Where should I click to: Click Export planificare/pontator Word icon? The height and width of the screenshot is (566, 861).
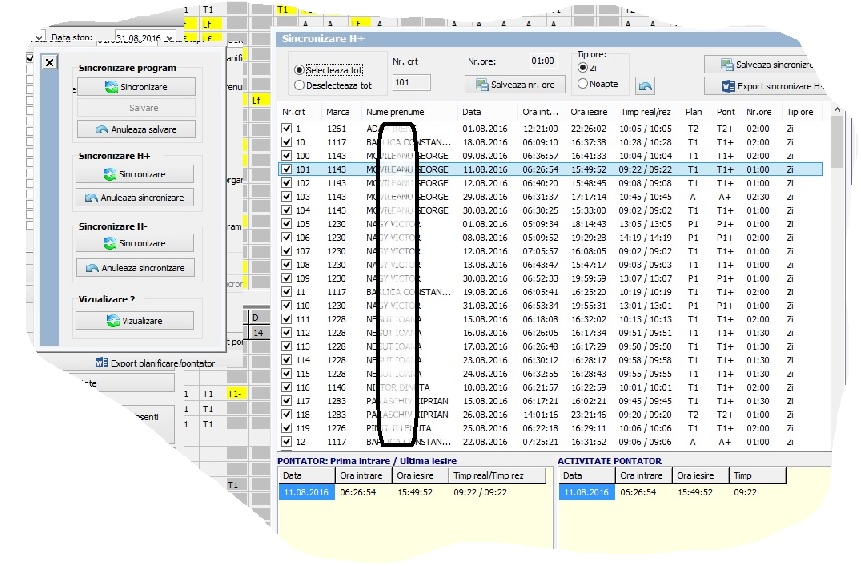pos(102,363)
